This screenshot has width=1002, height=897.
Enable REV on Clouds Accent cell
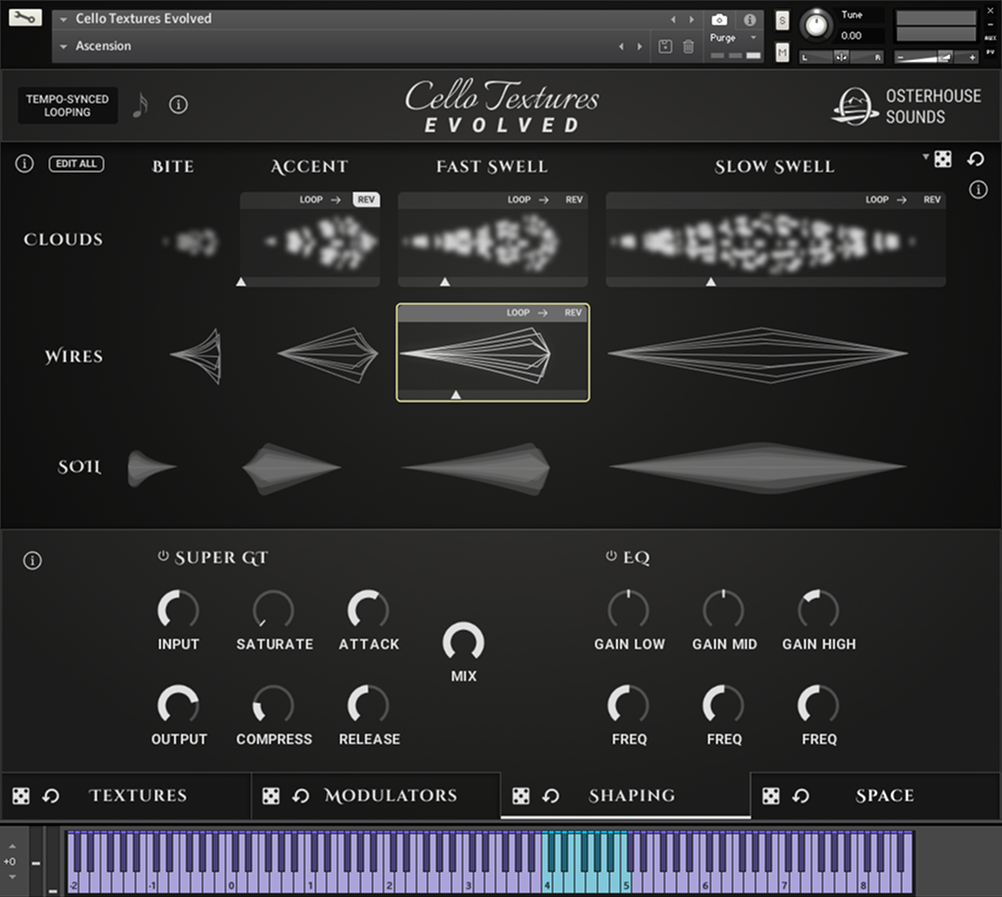coord(366,200)
